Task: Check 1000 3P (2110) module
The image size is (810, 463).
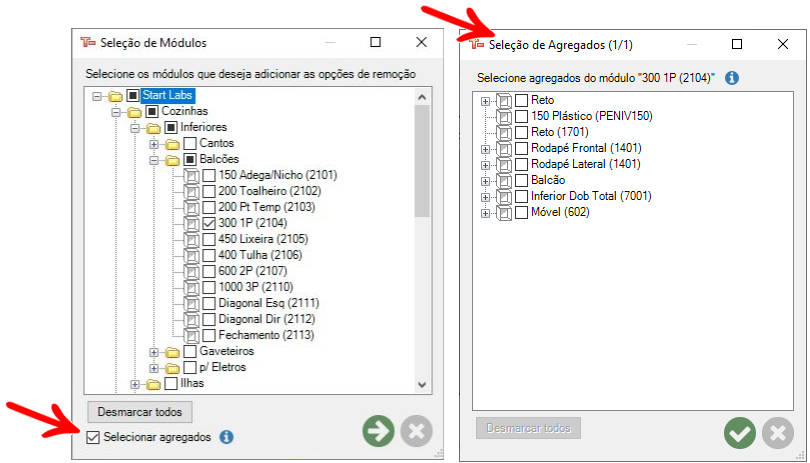Action: tap(209, 287)
